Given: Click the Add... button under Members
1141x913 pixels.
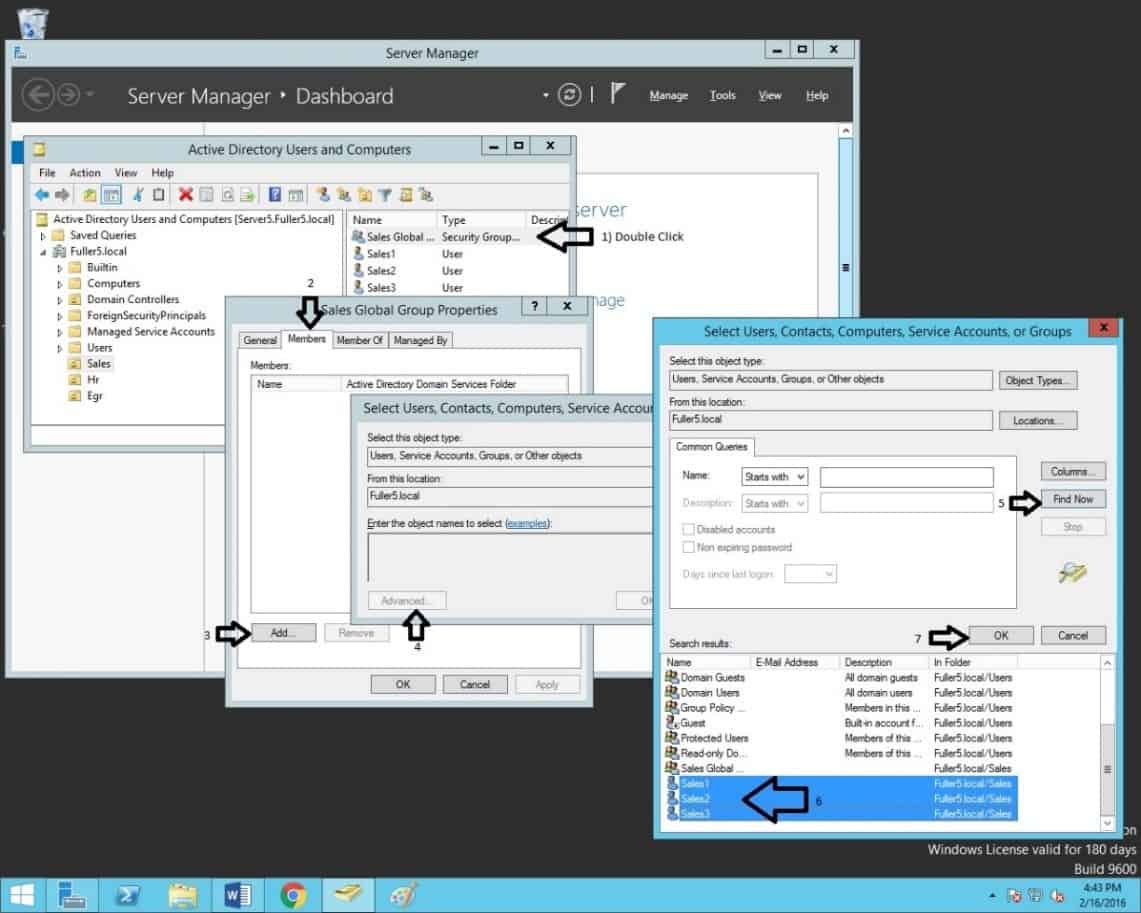Looking at the screenshot, I should coord(283,633).
